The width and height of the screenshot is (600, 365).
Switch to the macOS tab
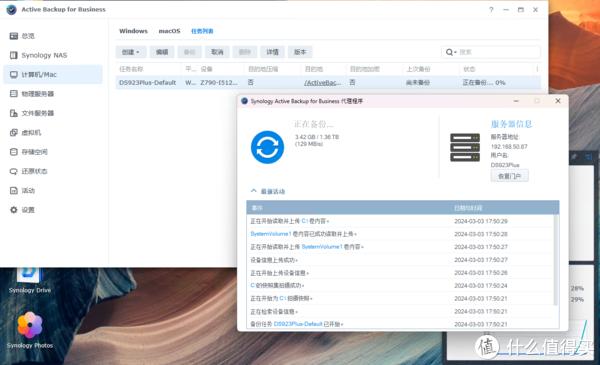coord(169,31)
